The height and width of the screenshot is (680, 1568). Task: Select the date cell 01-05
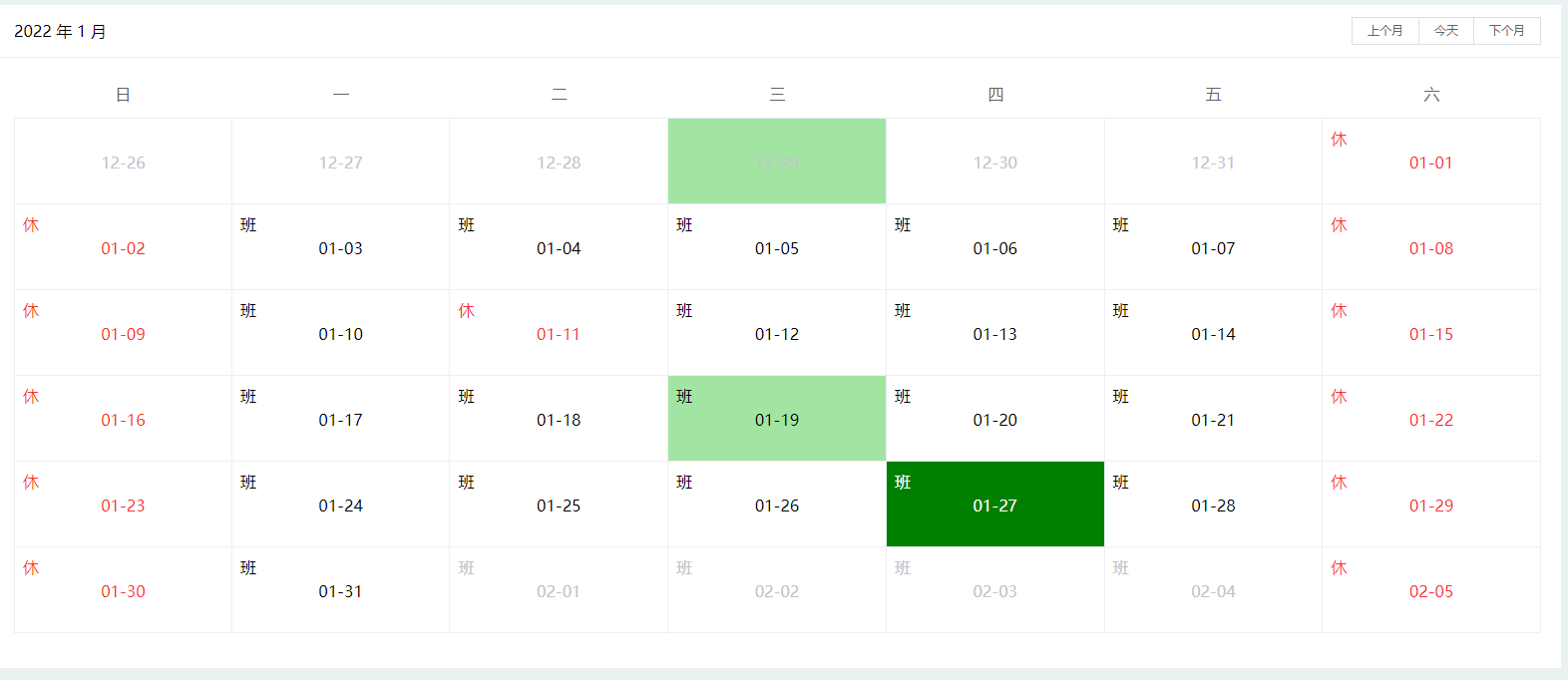point(776,248)
